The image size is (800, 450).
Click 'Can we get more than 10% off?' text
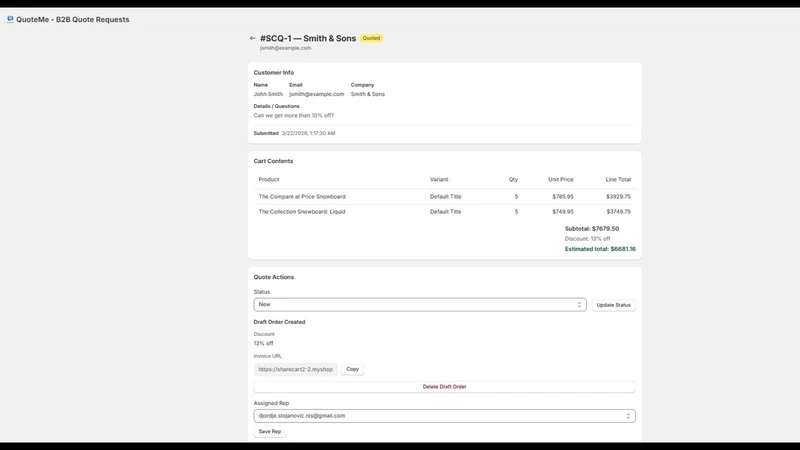(294, 116)
